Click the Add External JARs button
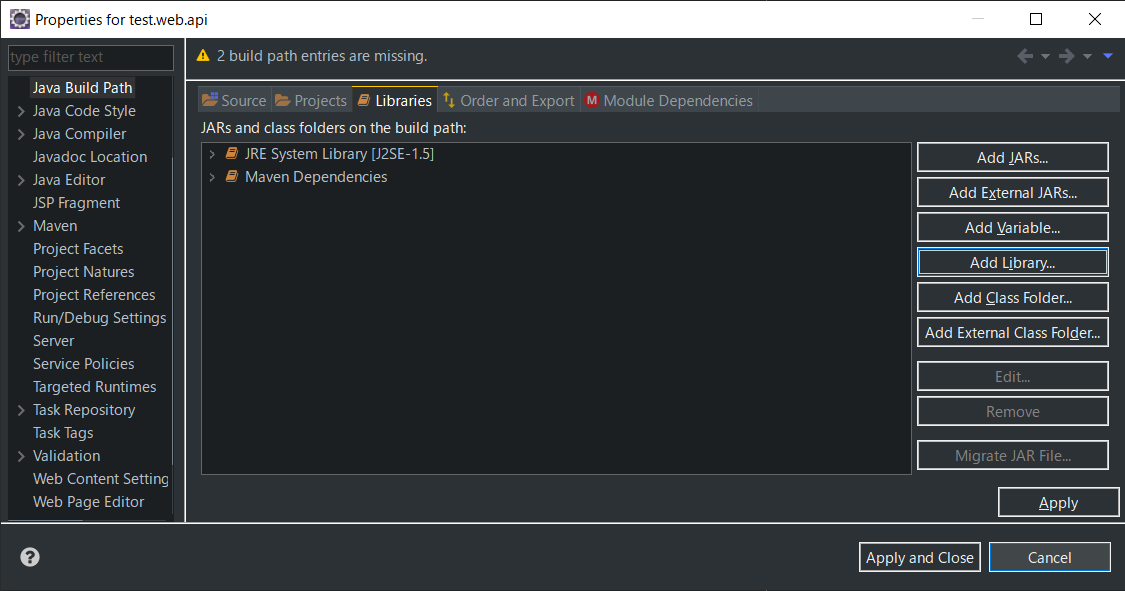The image size is (1125, 591). click(1012, 192)
